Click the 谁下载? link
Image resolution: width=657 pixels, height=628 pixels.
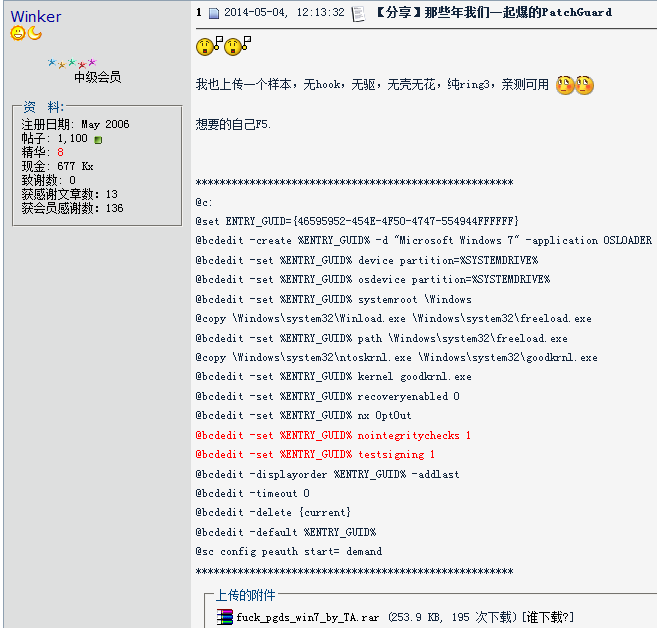(x=550, y=617)
